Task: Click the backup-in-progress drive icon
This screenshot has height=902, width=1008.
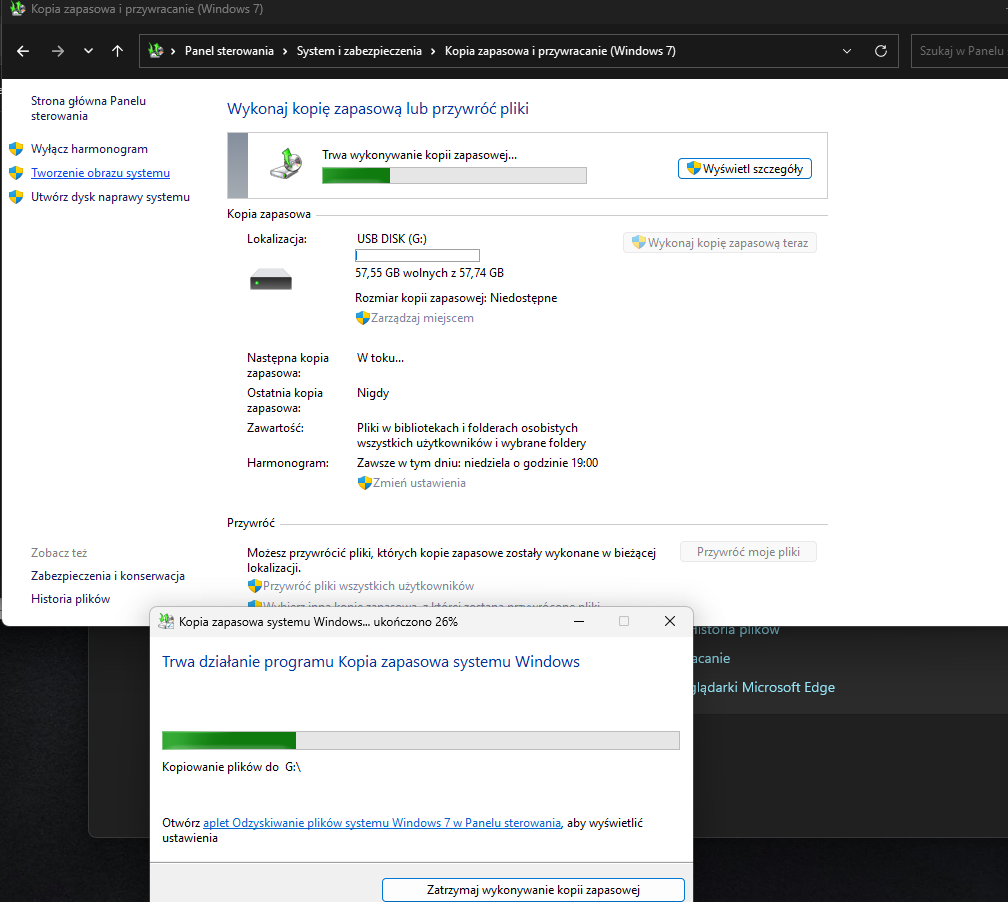Action: [285, 163]
